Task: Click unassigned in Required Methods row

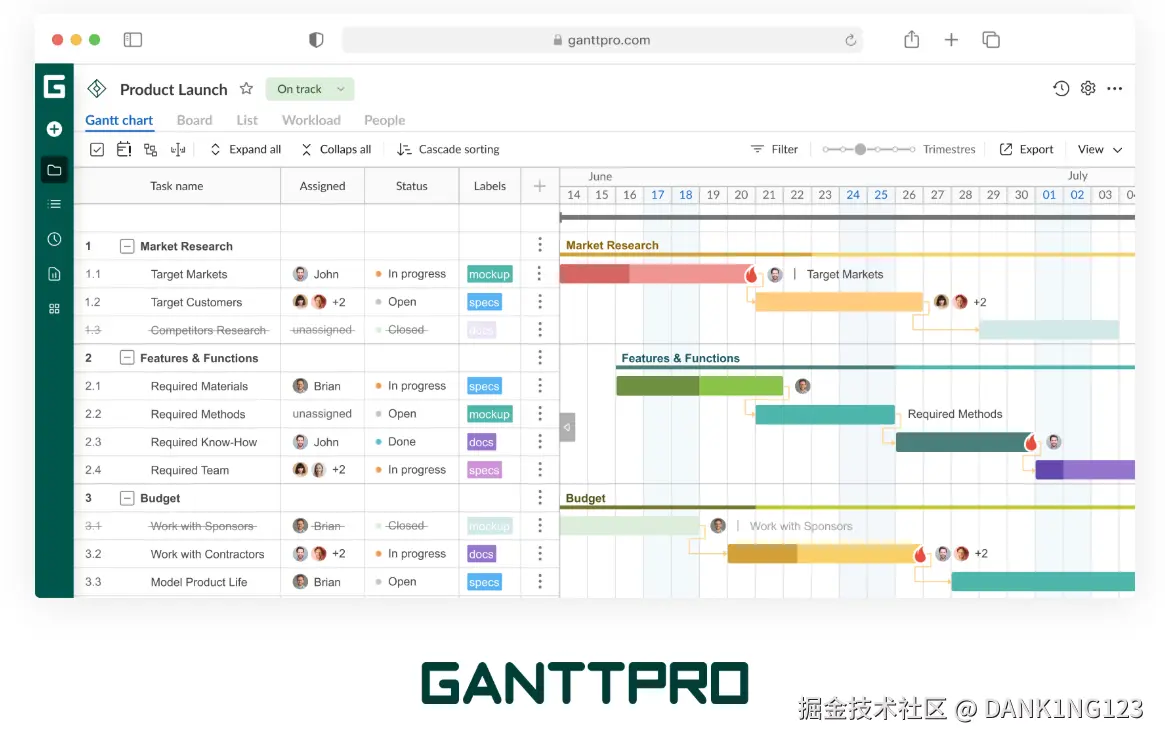Action: [322, 414]
